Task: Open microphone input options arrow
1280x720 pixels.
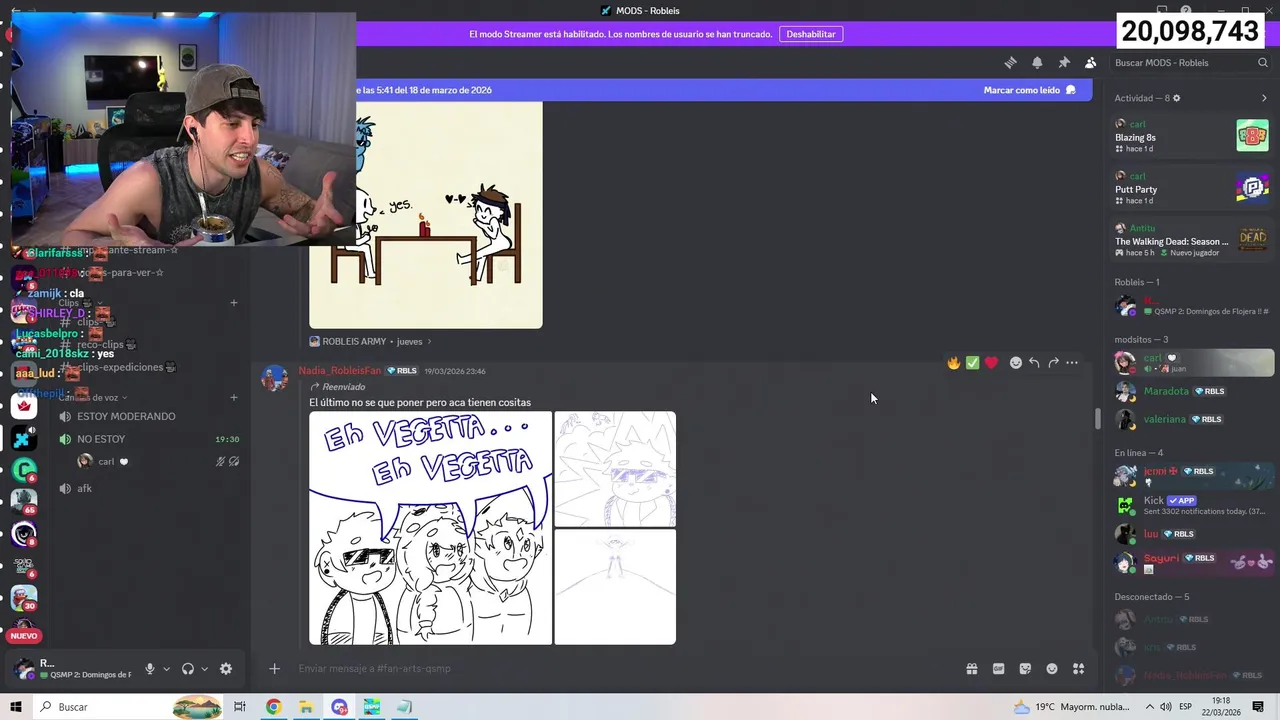Action: [x=166, y=669]
